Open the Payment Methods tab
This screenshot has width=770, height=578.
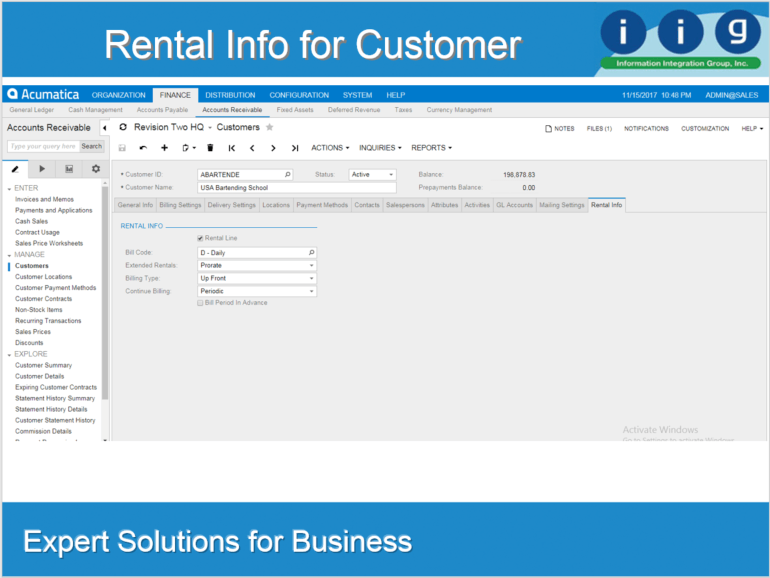coord(322,205)
